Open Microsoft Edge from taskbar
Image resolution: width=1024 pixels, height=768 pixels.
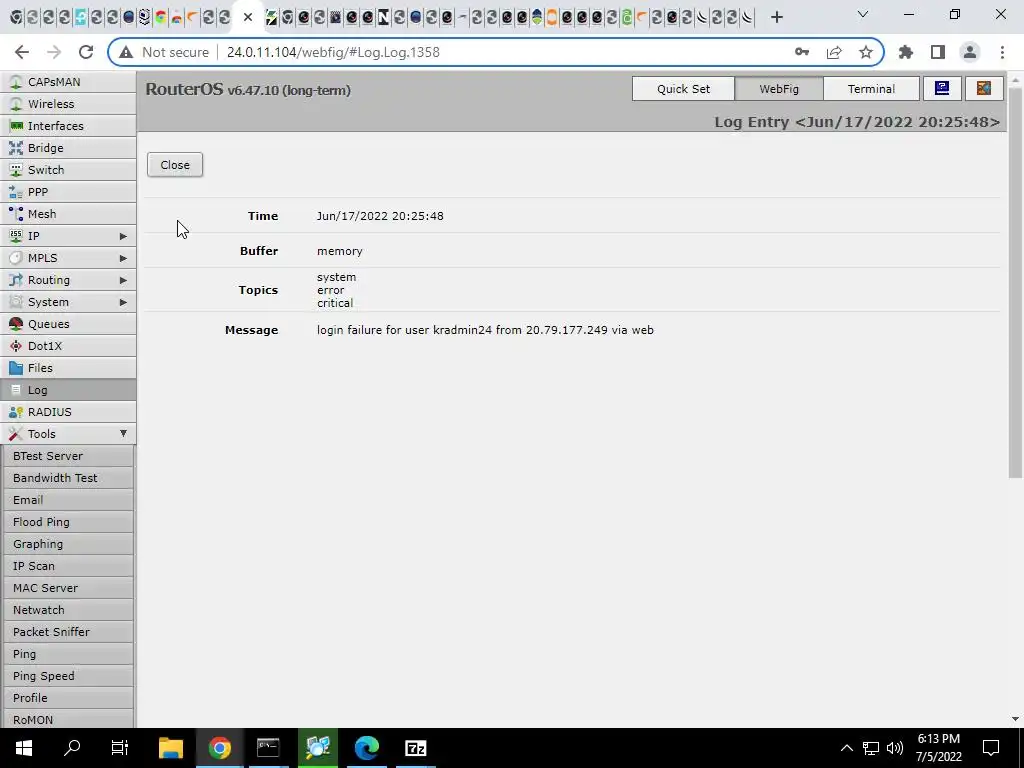[366, 748]
